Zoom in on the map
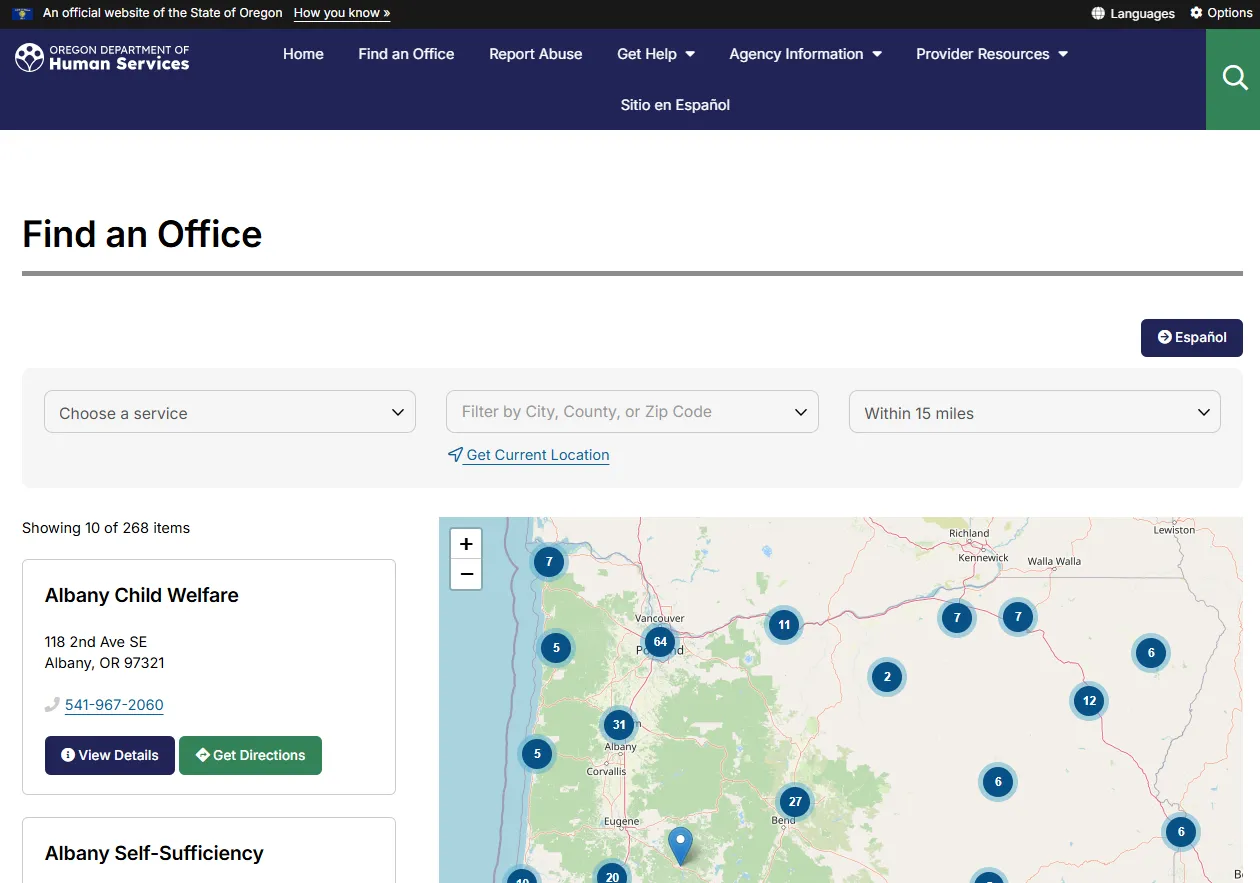 (466, 544)
